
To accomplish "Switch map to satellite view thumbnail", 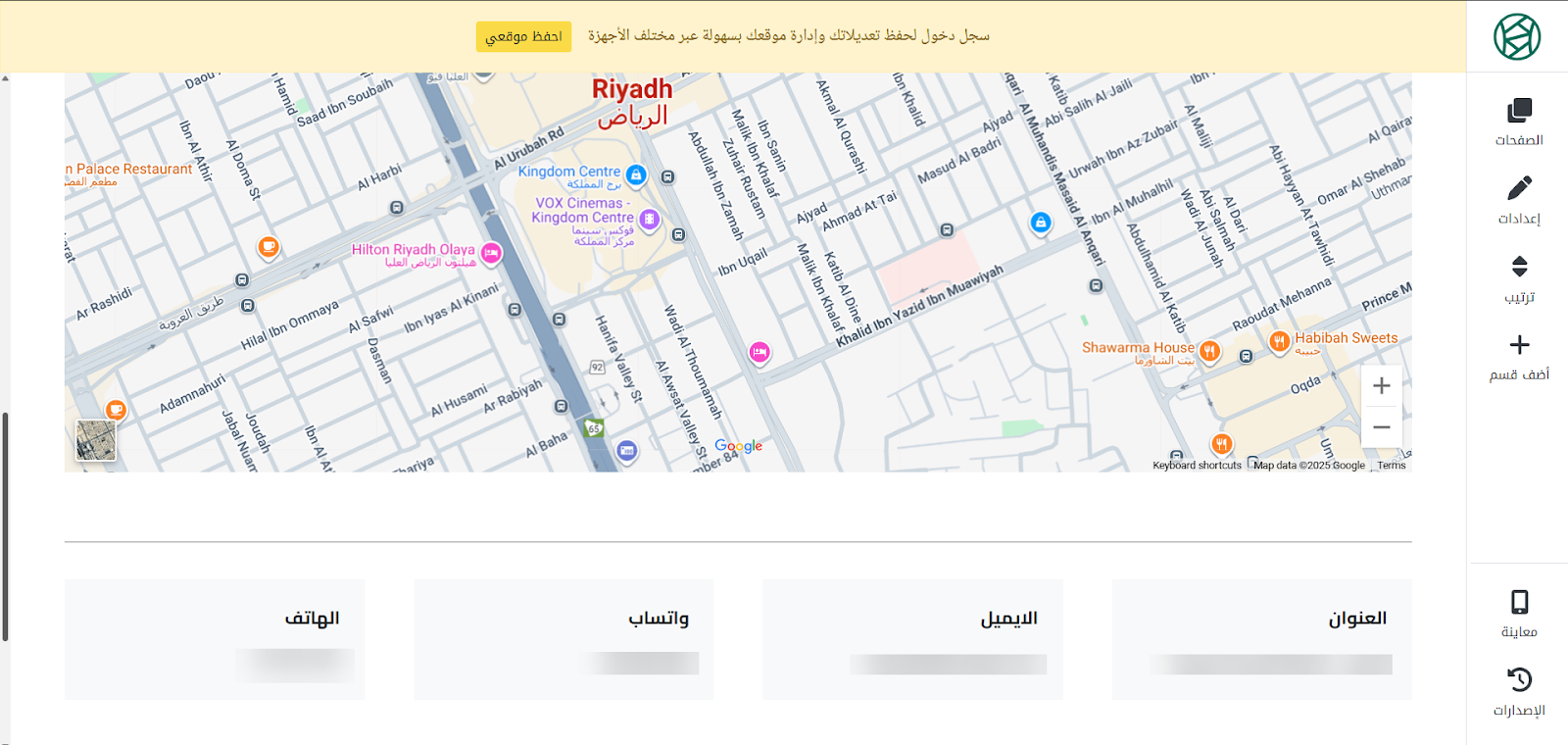I will click(x=96, y=440).
